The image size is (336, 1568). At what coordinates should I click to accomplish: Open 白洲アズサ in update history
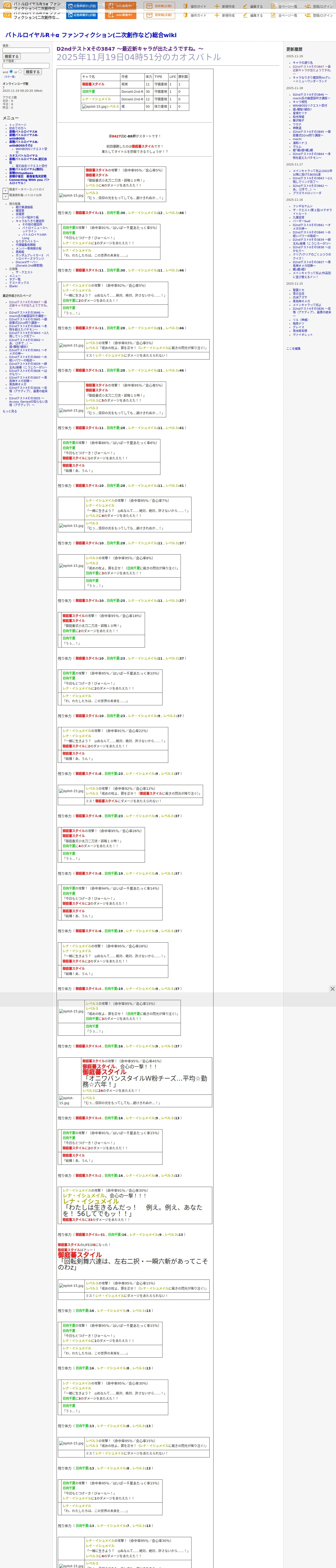point(300,298)
